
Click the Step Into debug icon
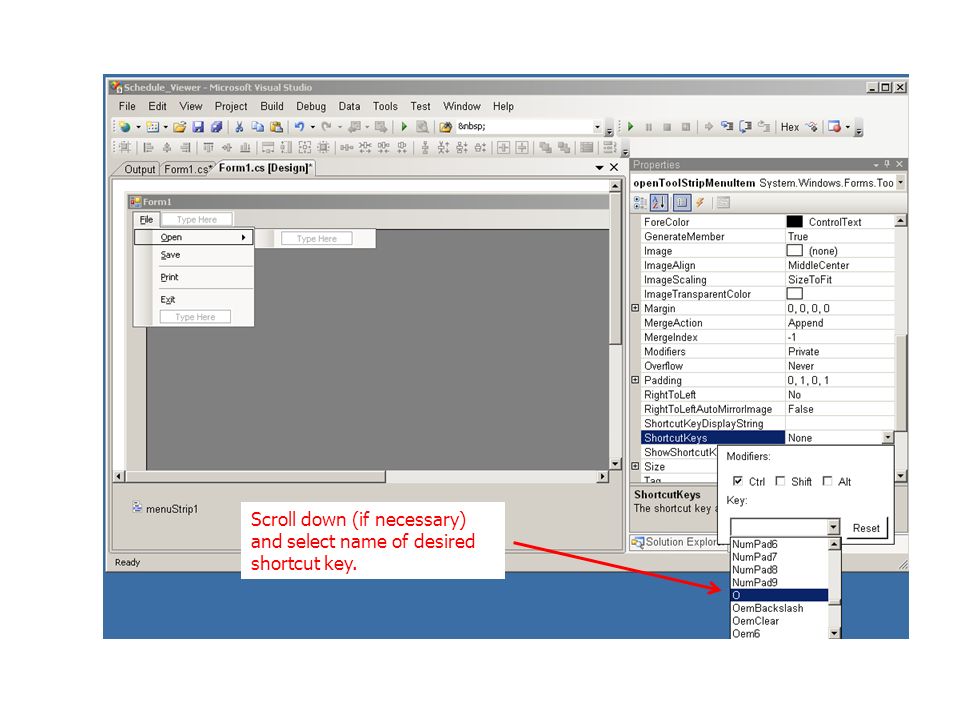[x=727, y=127]
